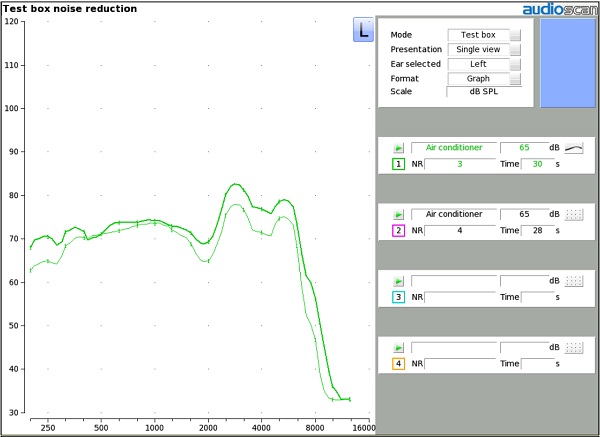
Task: Click the Test box noise reduction title
Action: pos(70,8)
